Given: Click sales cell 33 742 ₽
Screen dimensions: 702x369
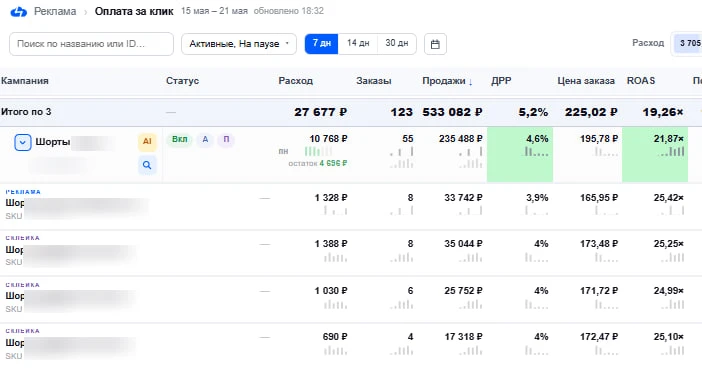Looking at the screenshot, I should (x=463, y=198).
